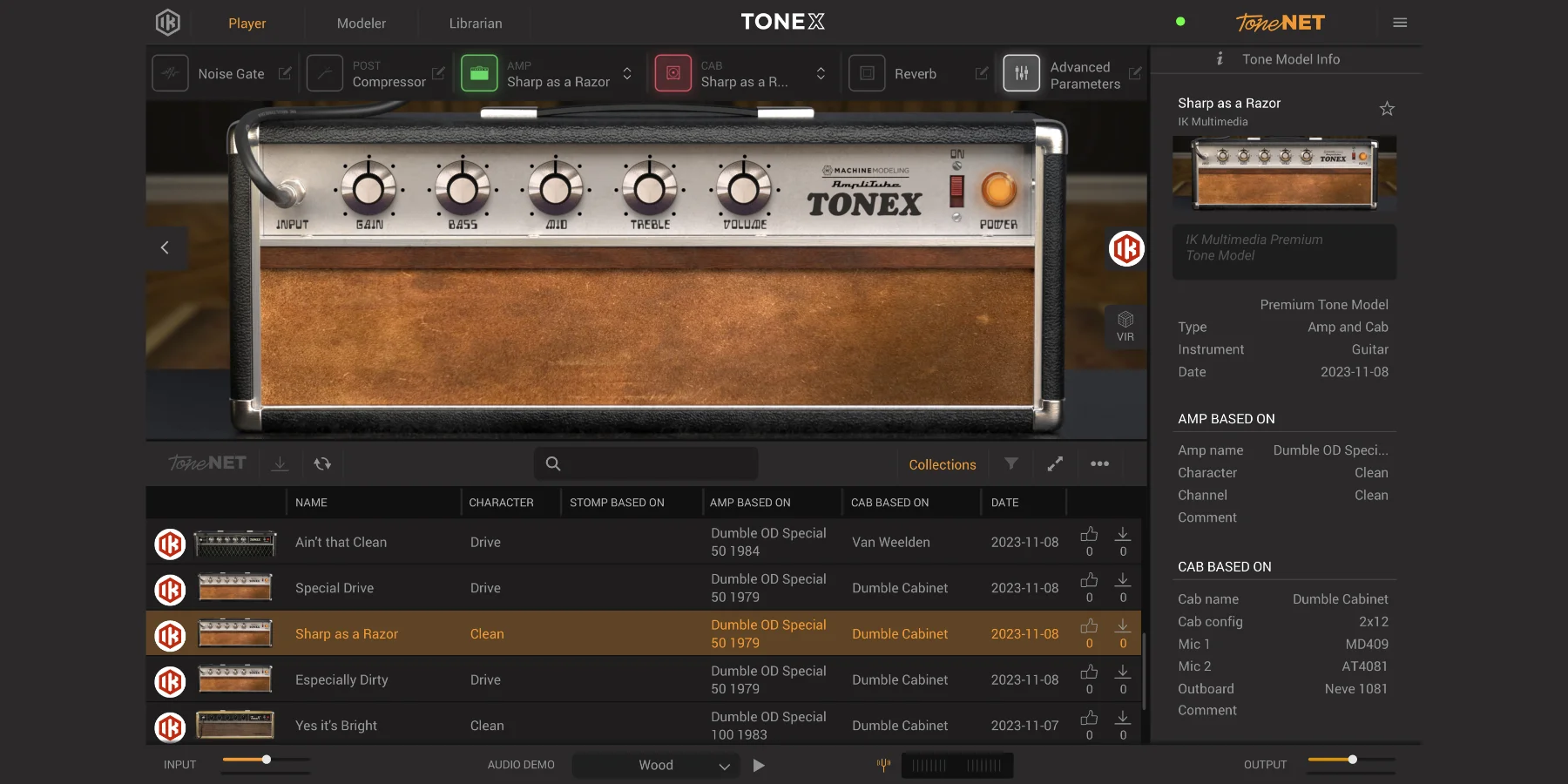Switch to the Modeler tab
The height and width of the screenshot is (784, 1568).
[361, 24]
